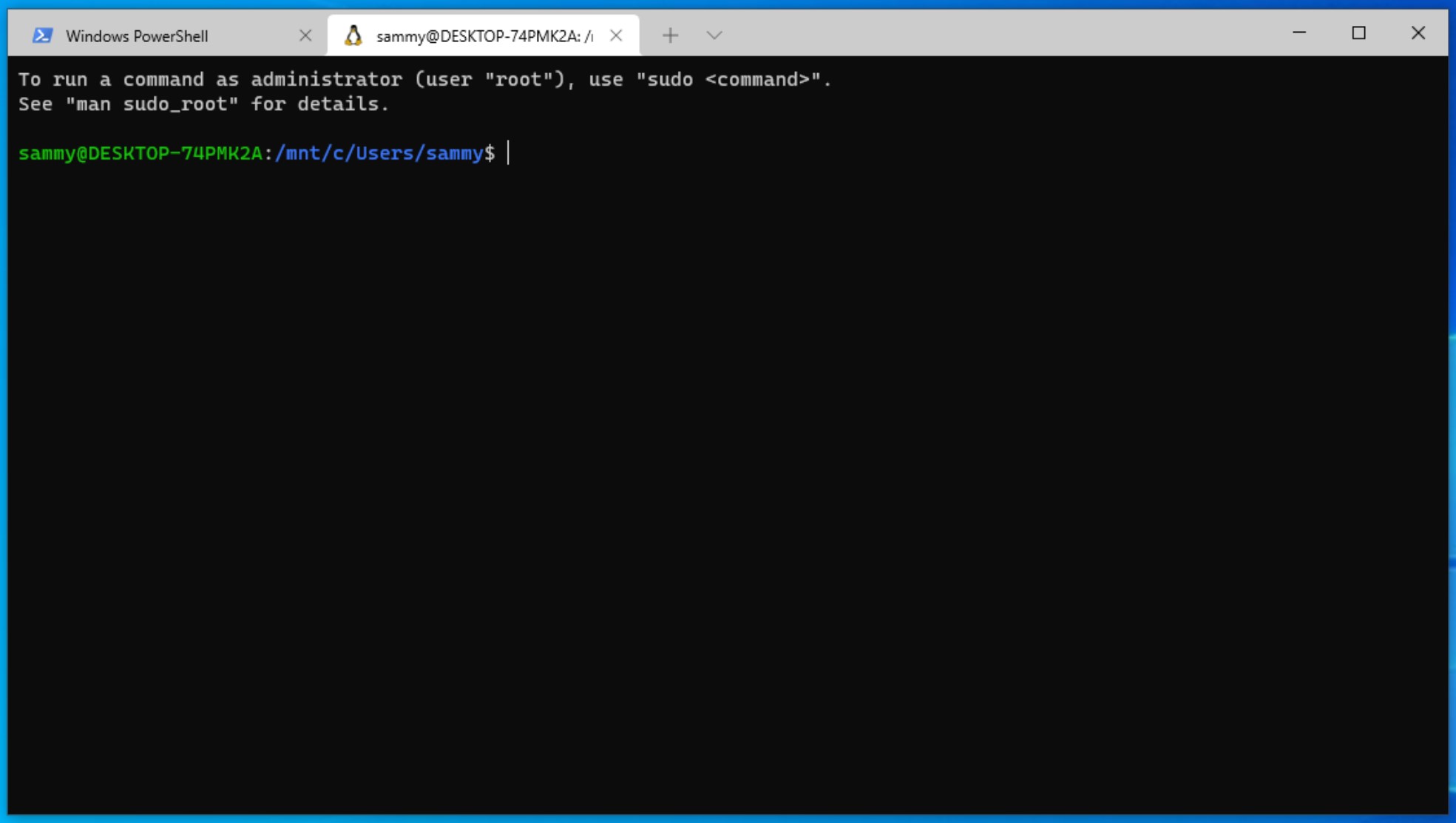Expand the new tab profile dropdown
The width and height of the screenshot is (1456, 823).
coord(714,35)
